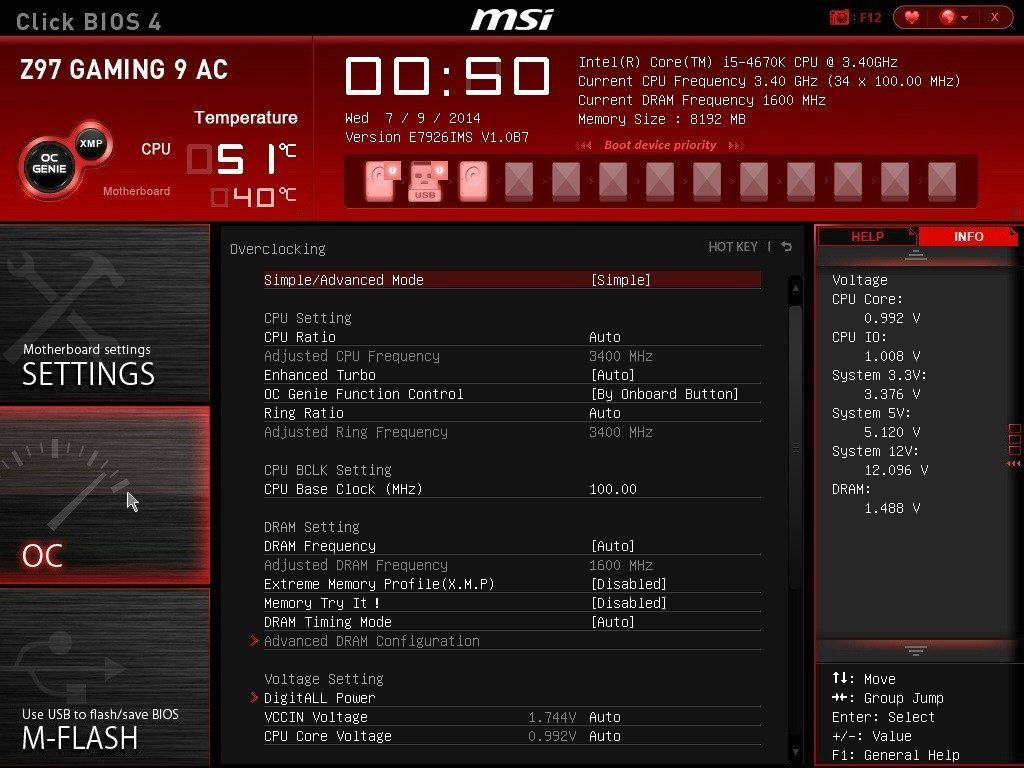Click the F12 screenshot camera icon
1024x768 pixels.
pyautogui.click(x=840, y=17)
